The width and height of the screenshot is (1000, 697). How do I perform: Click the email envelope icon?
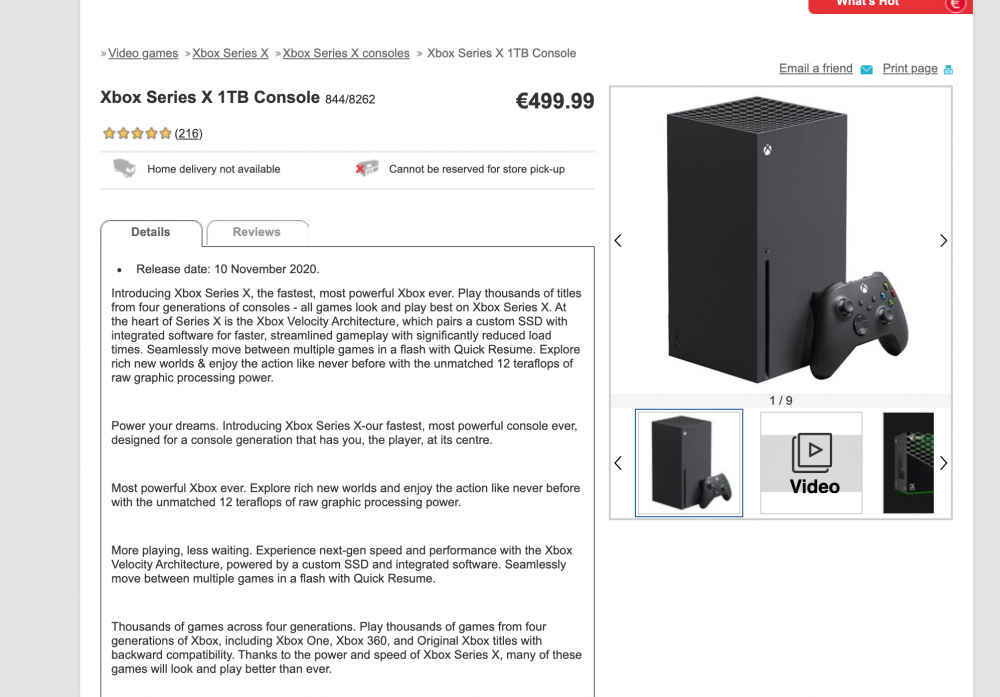(866, 69)
